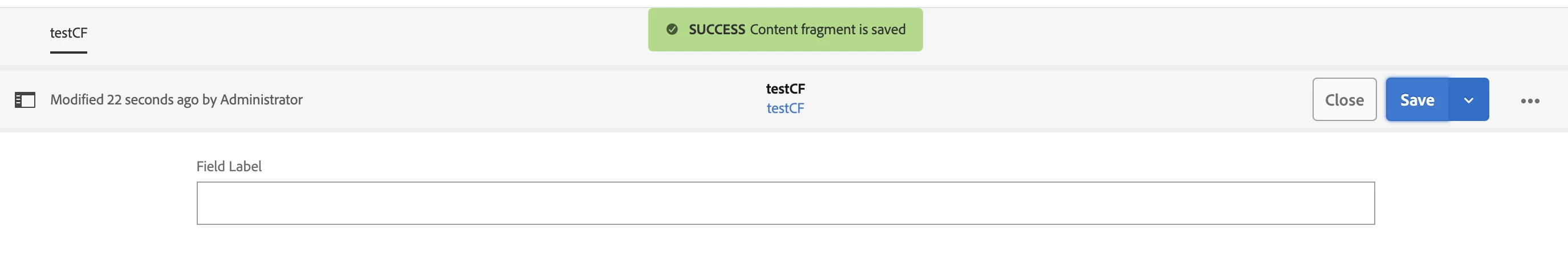Switch to the testCF tab

click(68, 33)
